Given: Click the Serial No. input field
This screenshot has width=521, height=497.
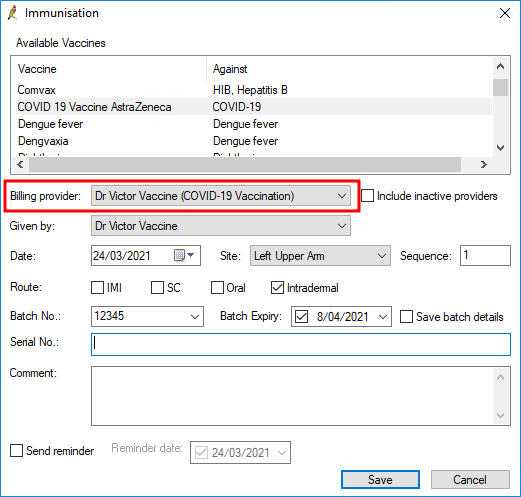Looking at the screenshot, I should pyautogui.click(x=301, y=344).
